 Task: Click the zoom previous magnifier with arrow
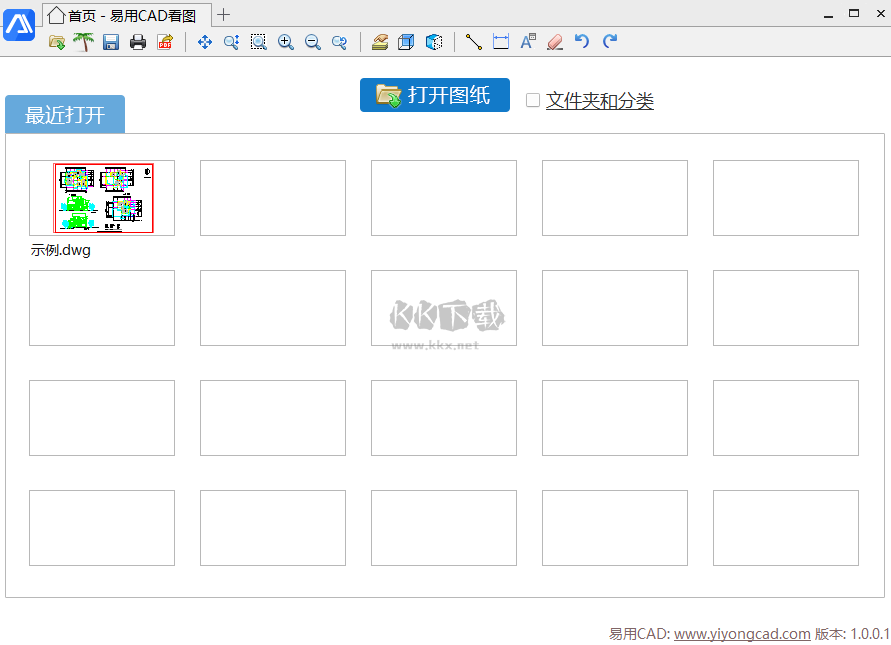click(x=339, y=42)
